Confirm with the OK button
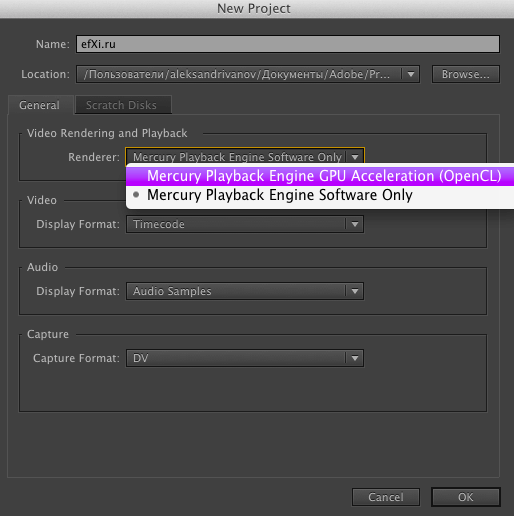The image size is (514, 516). 466,497
